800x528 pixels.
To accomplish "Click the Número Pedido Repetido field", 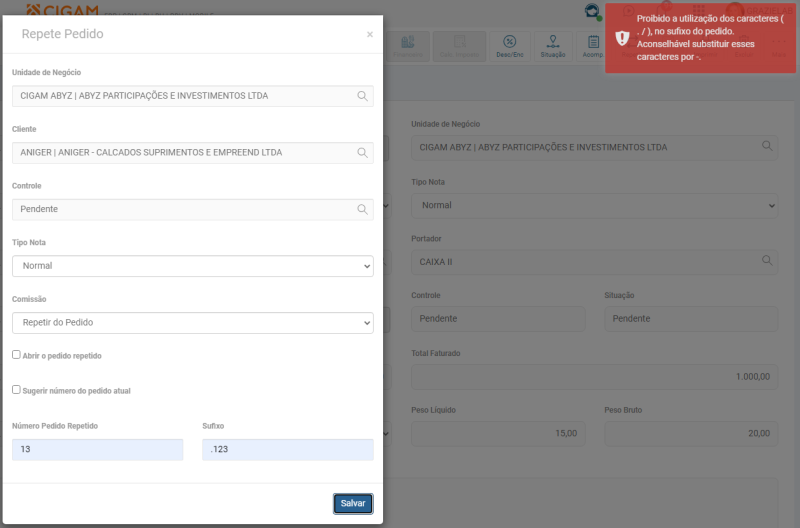I will tap(98, 450).
